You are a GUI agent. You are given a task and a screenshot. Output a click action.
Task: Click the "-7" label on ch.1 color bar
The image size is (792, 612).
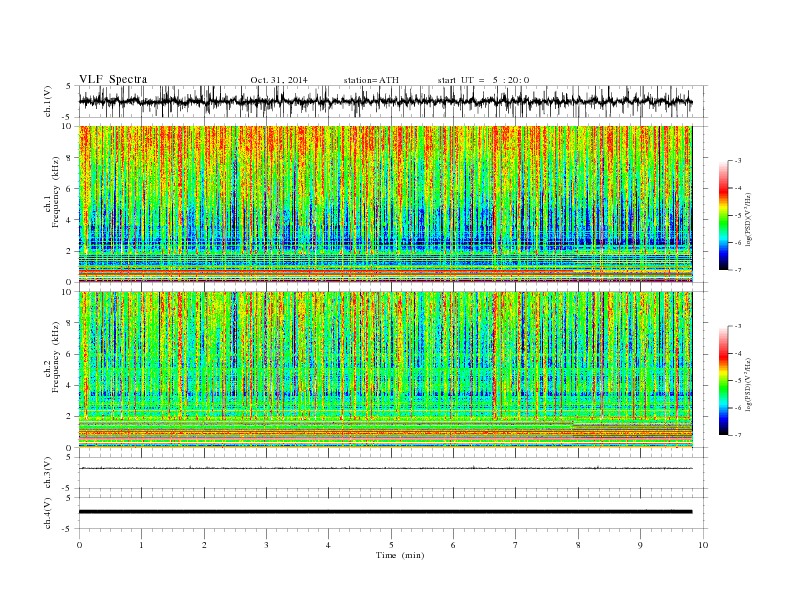point(738,270)
